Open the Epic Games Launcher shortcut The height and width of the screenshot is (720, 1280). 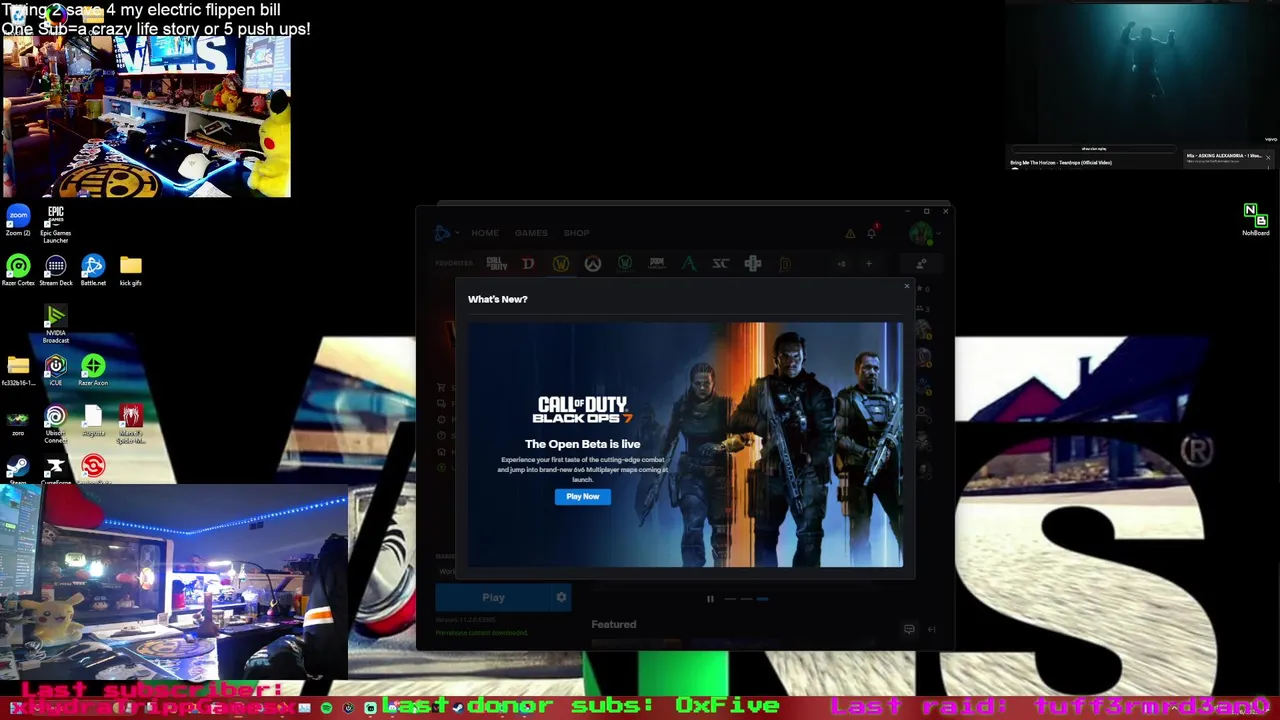[x=55, y=224]
